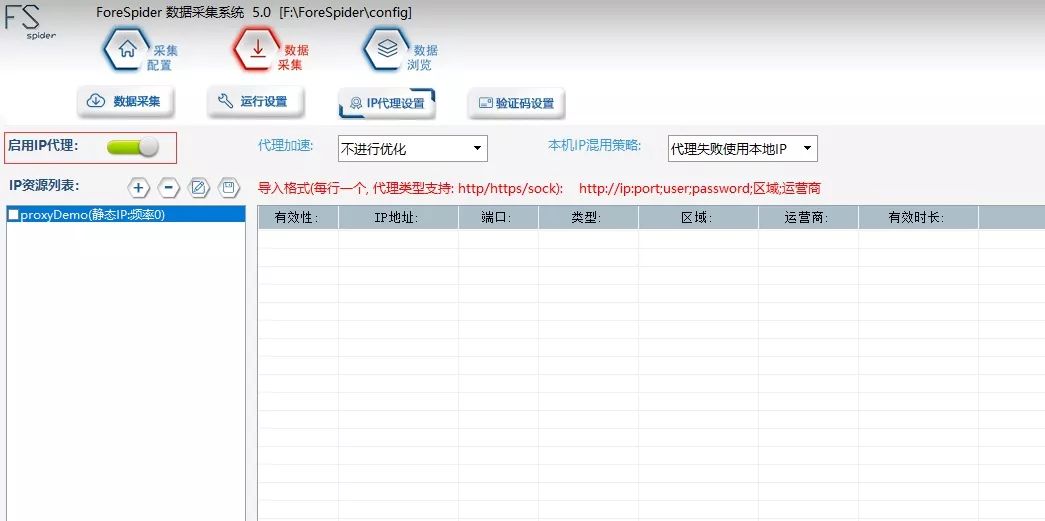Edit the selected IP resource pencil icon

(x=198, y=189)
